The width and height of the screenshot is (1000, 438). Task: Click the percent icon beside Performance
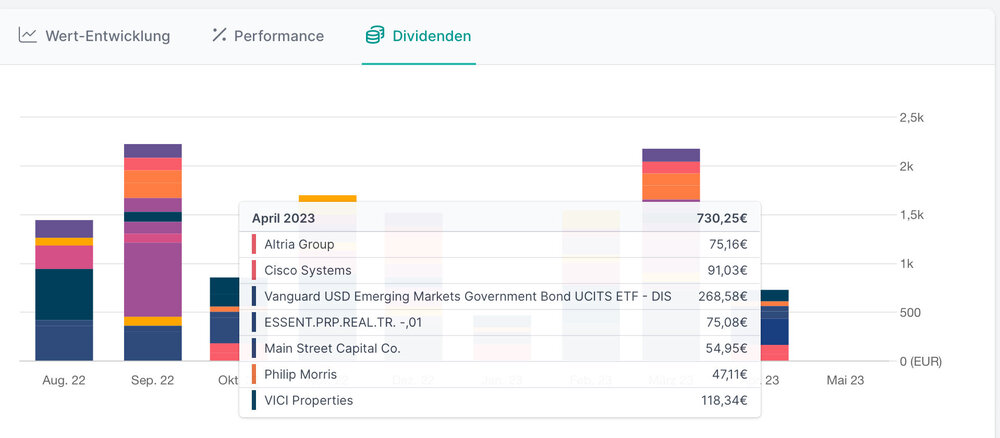click(x=219, y=36)
